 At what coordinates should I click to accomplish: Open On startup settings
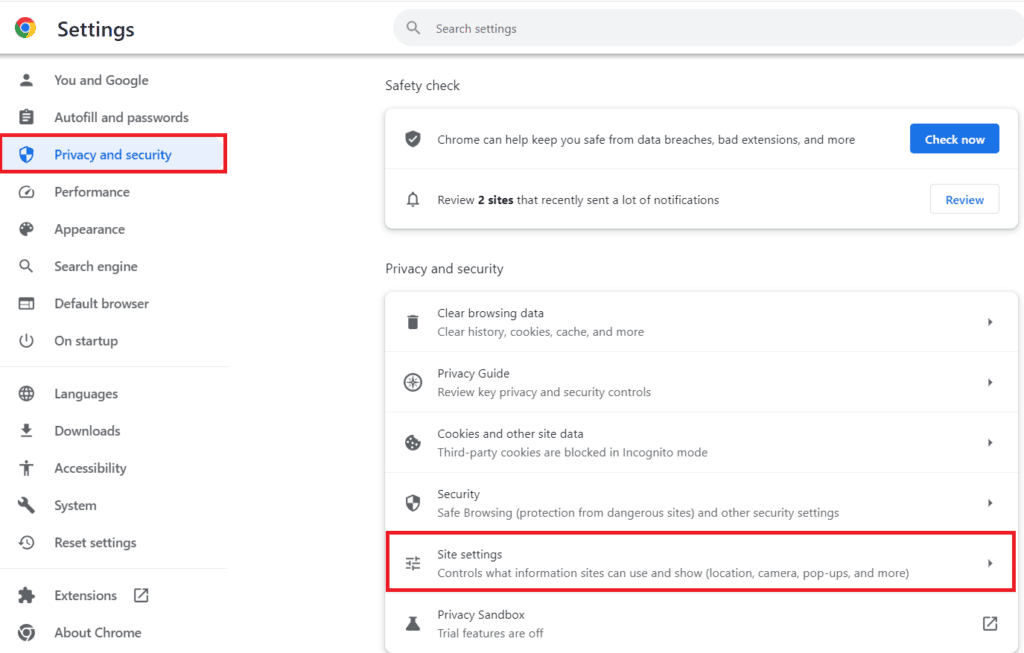pyautogui.click(x=86, y=341)
